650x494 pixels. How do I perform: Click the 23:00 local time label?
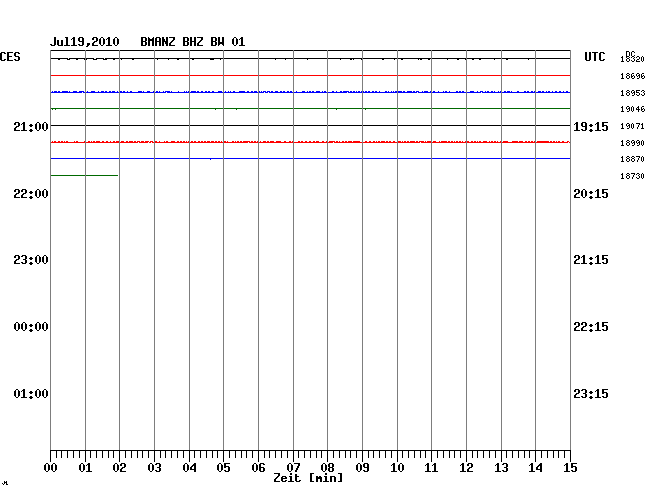tap(31, 260)
